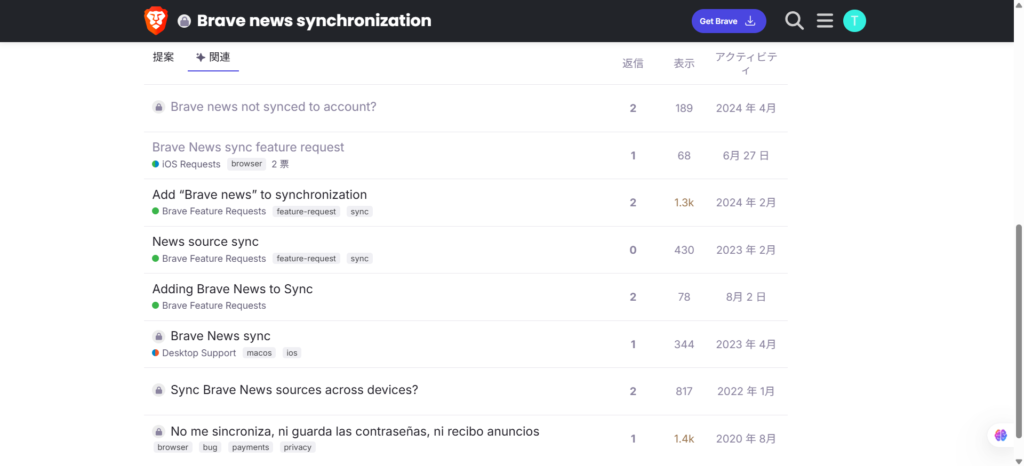Sort by 返信 column header
Viewport: 1024px width, 466px height.
[x=632, y=63]
